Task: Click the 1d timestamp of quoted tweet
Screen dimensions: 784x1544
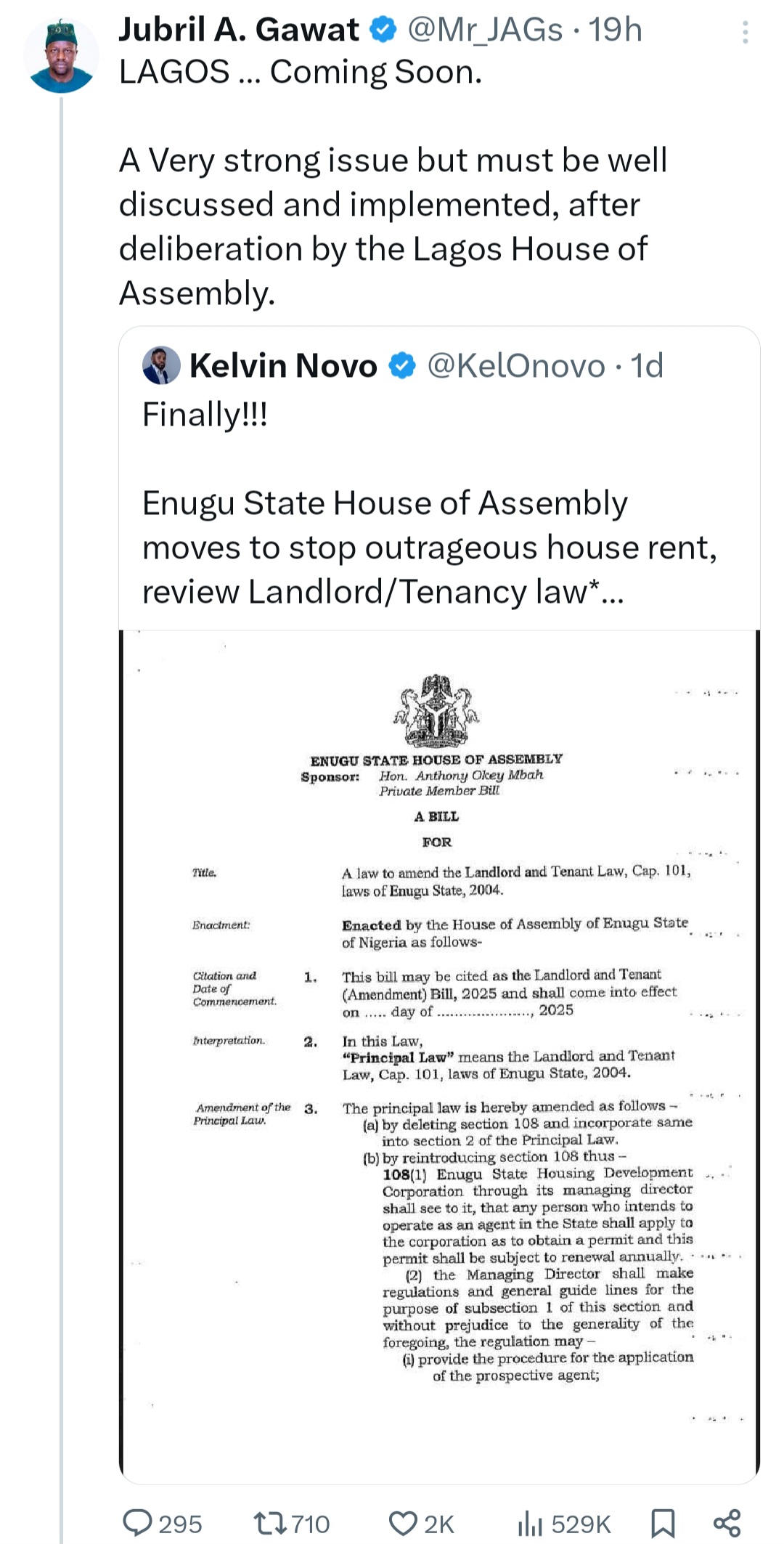Action: (x=646, y=365)
